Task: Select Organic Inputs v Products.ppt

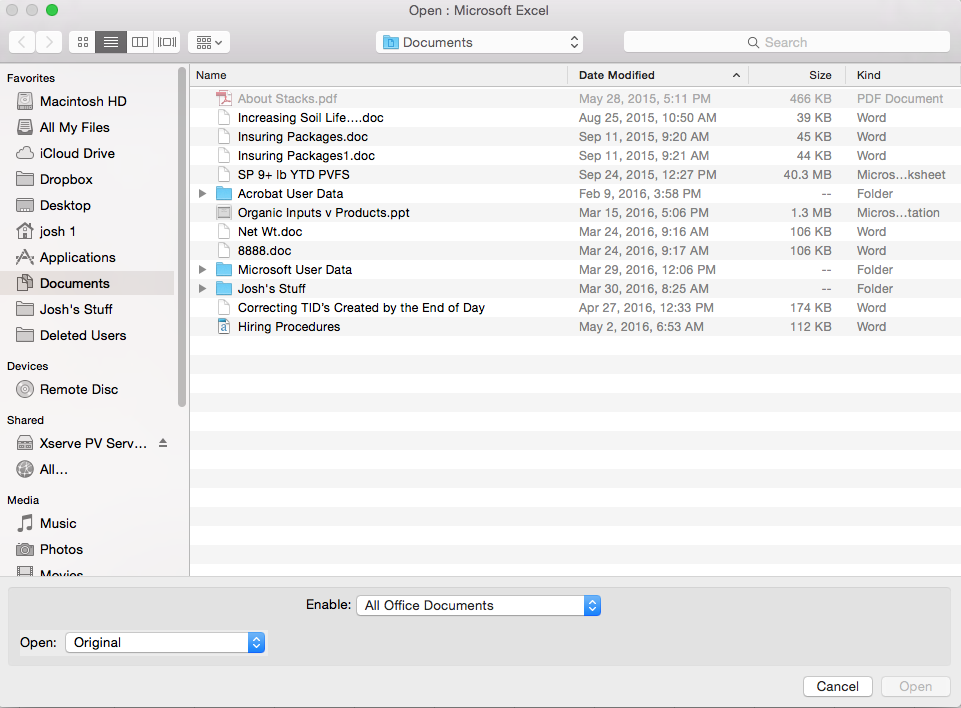Action: pos(575,213)
